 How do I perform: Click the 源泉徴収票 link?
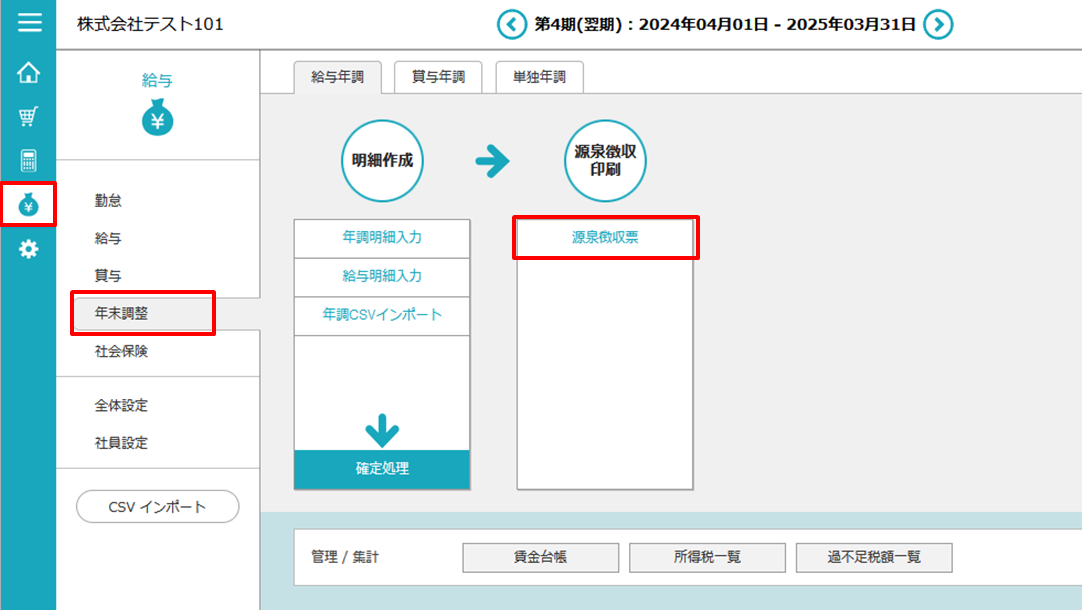click(605, 239)
